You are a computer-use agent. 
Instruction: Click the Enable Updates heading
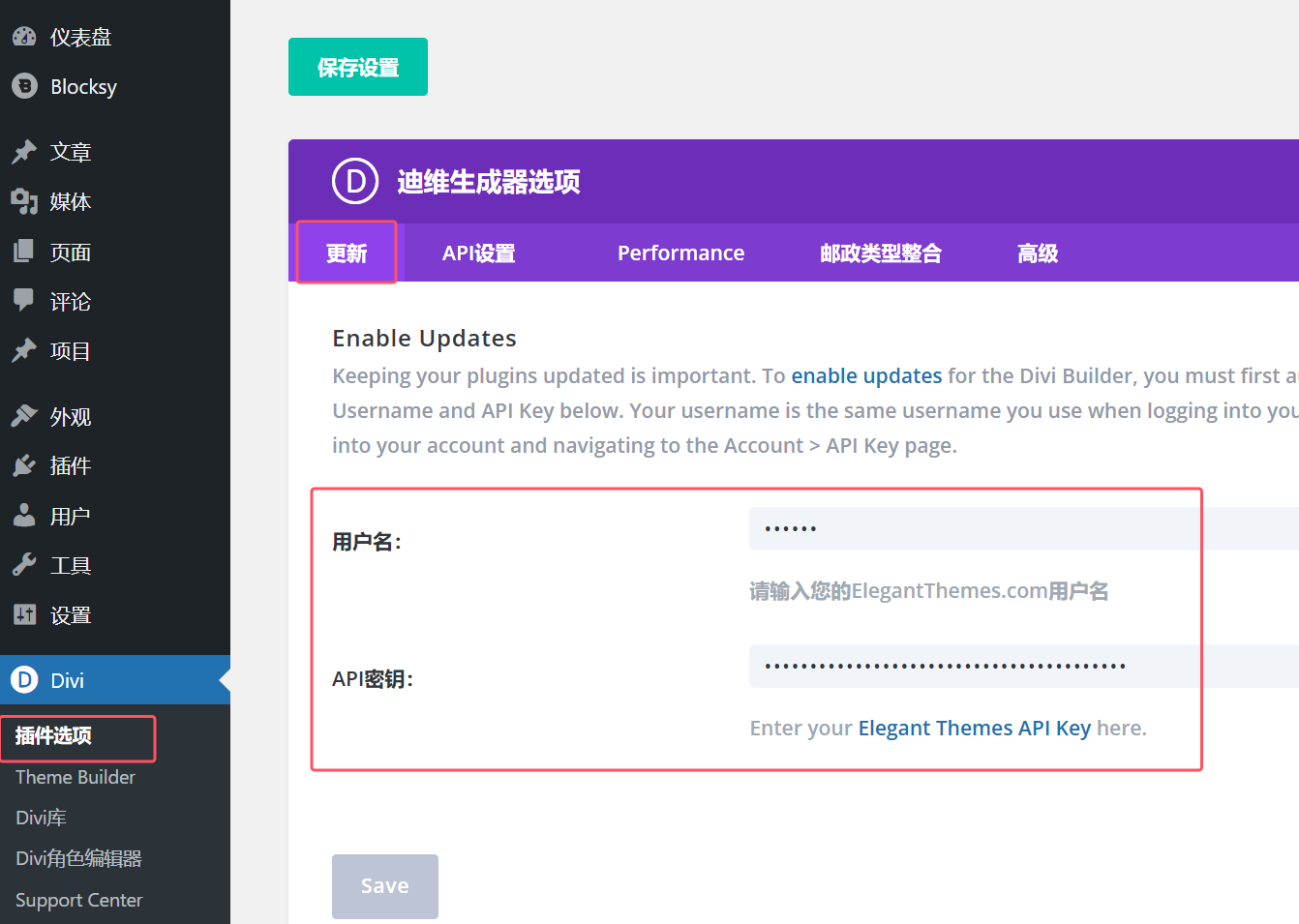tap(424, 338)
